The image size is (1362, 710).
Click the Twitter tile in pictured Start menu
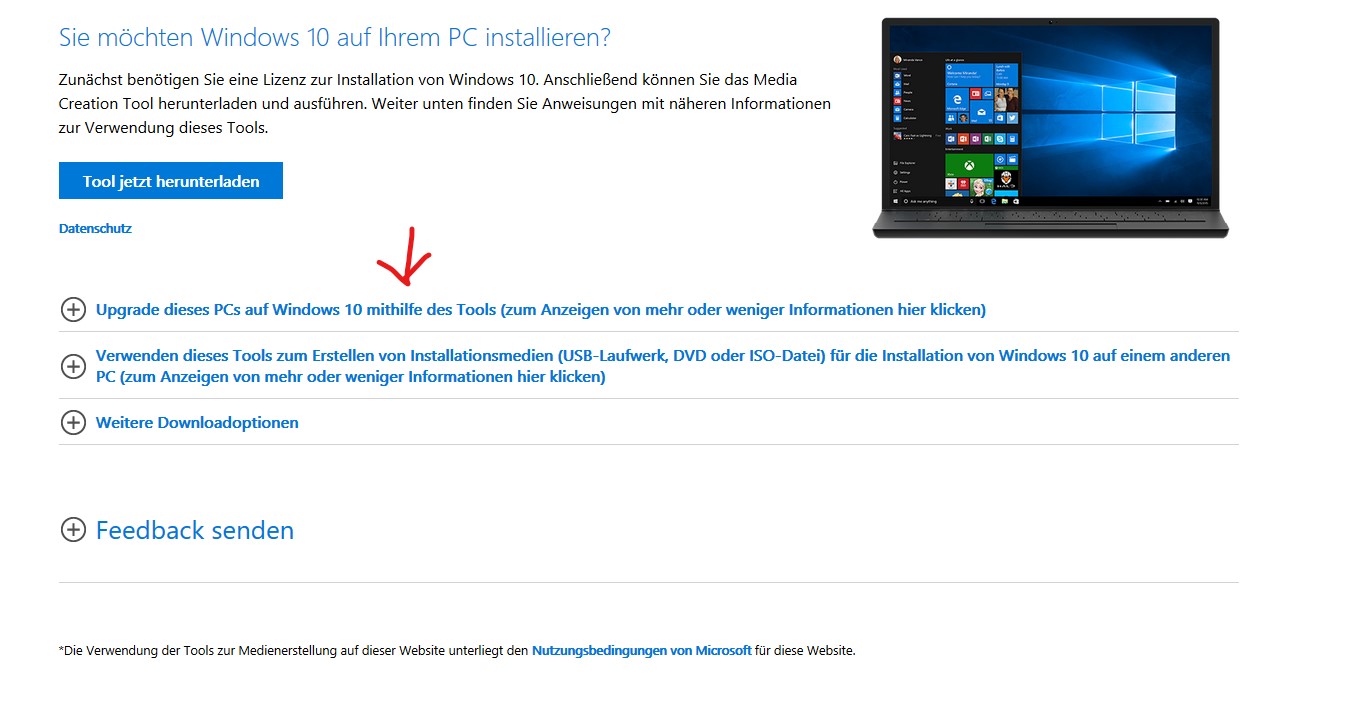[x=1012, y=118]
